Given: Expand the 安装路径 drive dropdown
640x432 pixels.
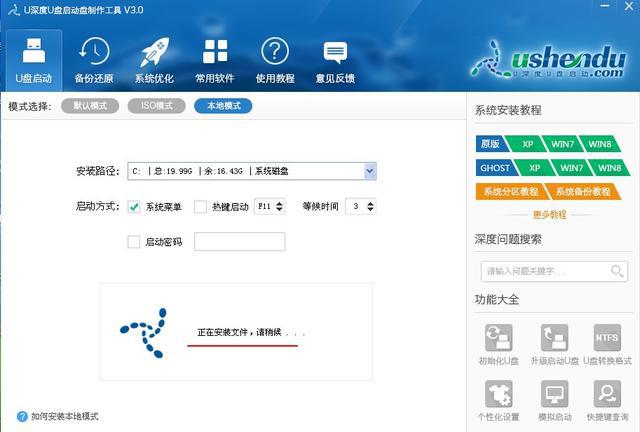Looking at the screenshot, I should point(370,171).
